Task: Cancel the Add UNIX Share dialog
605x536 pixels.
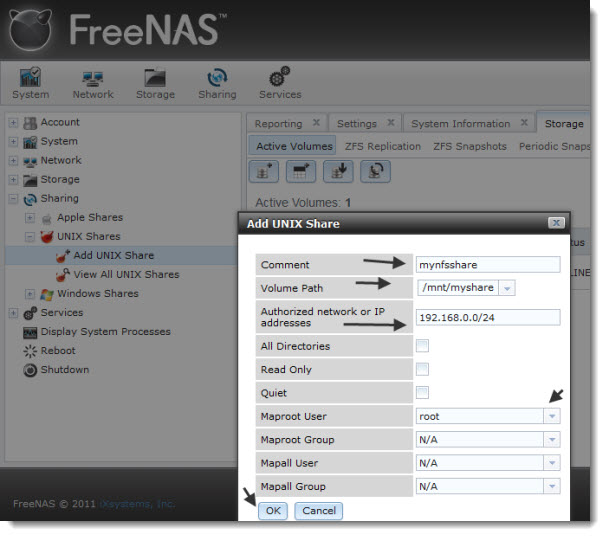Action: (319, 511)
